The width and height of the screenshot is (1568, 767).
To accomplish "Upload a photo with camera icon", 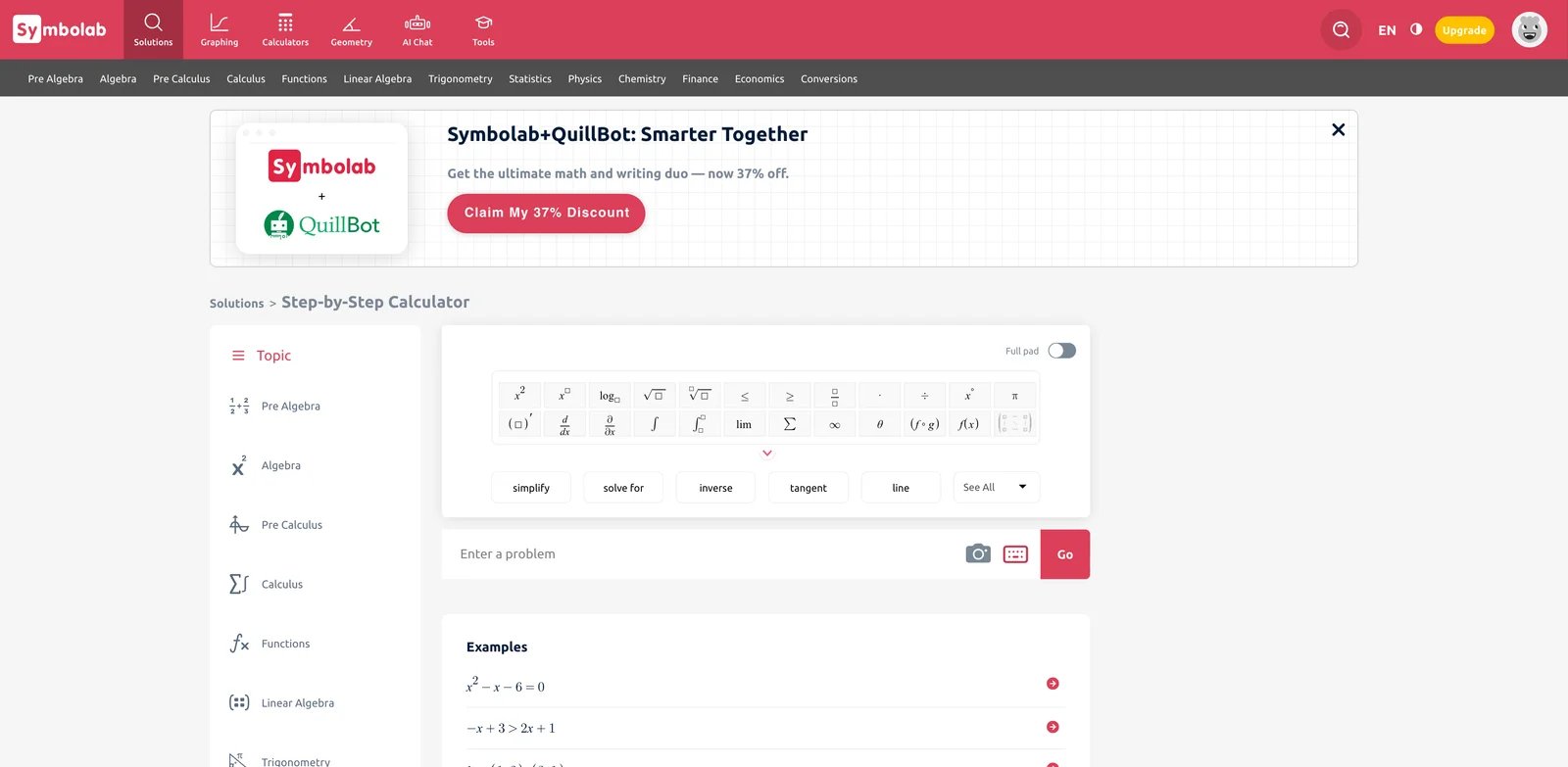I will (978, 553).
